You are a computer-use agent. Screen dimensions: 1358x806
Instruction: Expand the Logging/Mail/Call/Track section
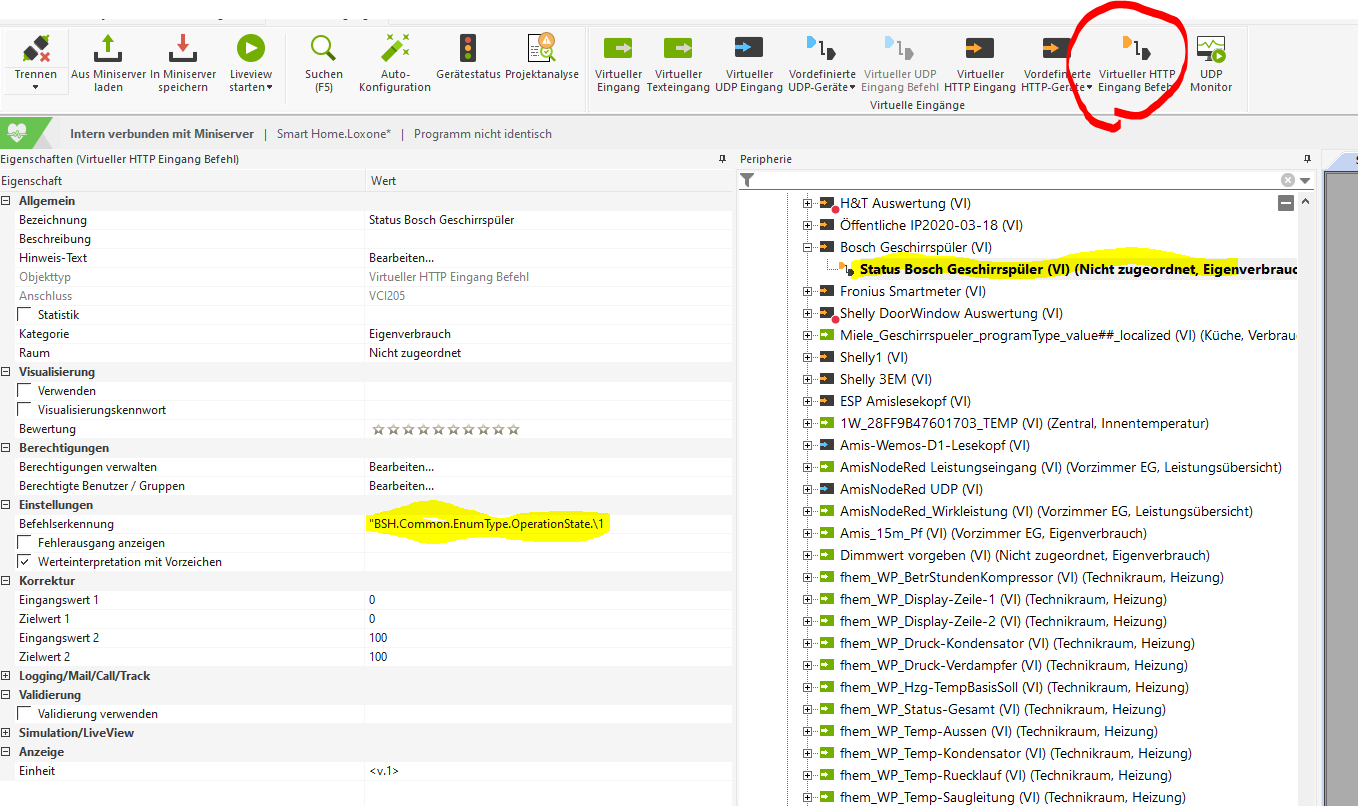pyautogui.click(x=7, y=676)
